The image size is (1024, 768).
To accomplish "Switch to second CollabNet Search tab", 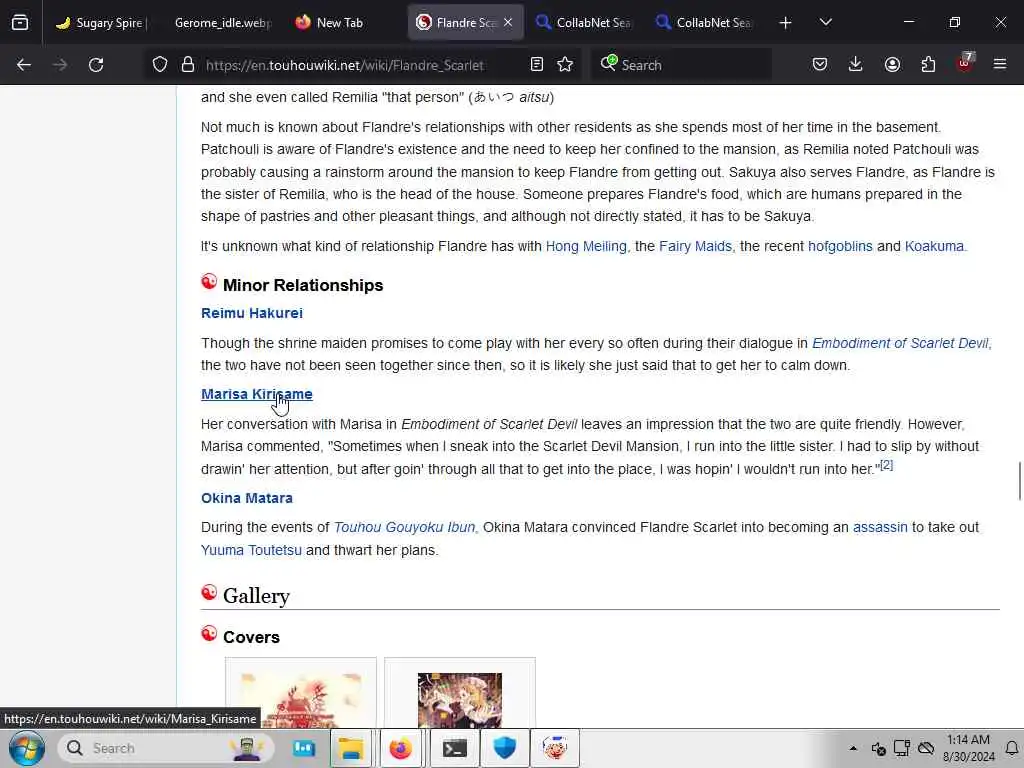I will (x=703, y=23).
